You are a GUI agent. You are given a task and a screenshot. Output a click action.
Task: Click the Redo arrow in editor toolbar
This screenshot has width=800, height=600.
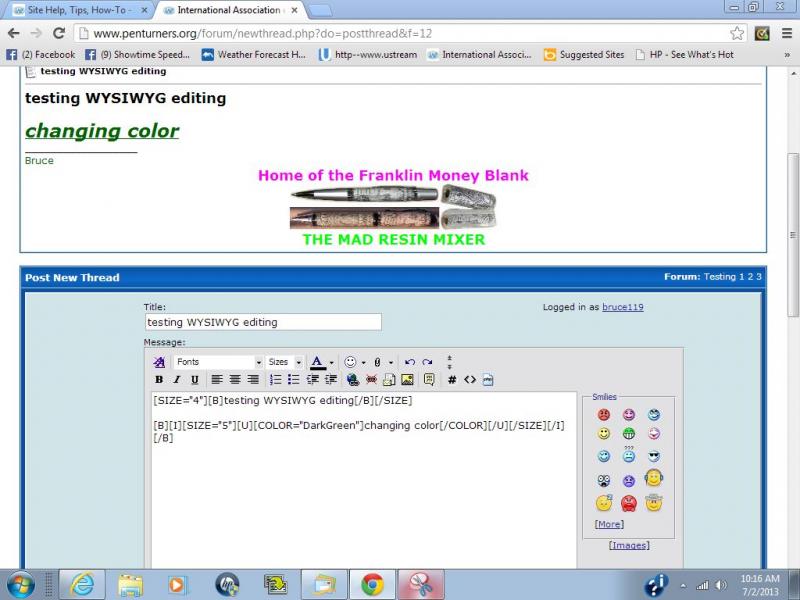point(427,362)
